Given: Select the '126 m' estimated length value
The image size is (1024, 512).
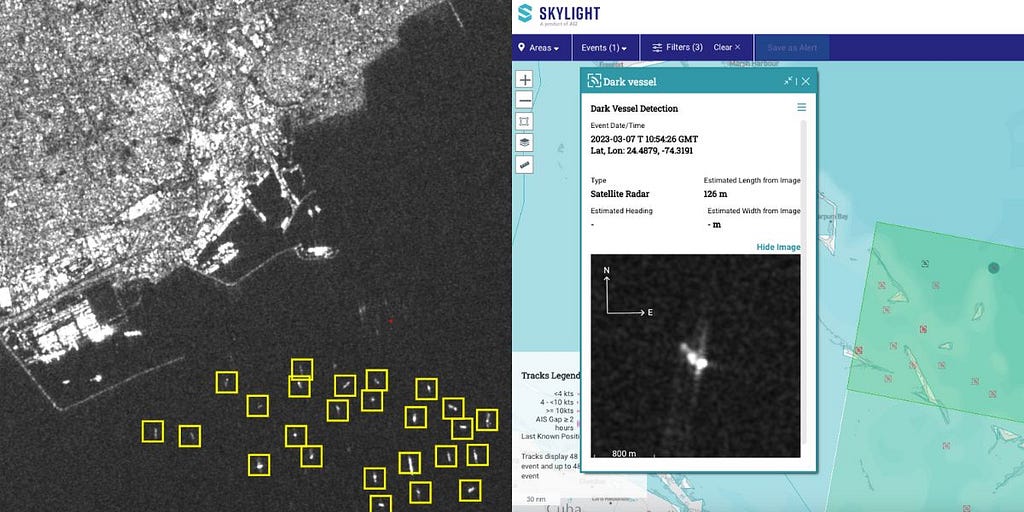Looking at the screenshot, I should (x=715, y=194).
